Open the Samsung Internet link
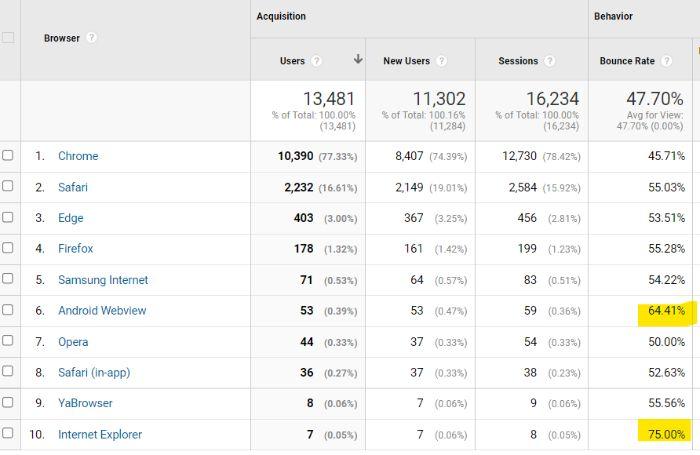The width and height of the screenshot is (700, 455). [103, 280]
